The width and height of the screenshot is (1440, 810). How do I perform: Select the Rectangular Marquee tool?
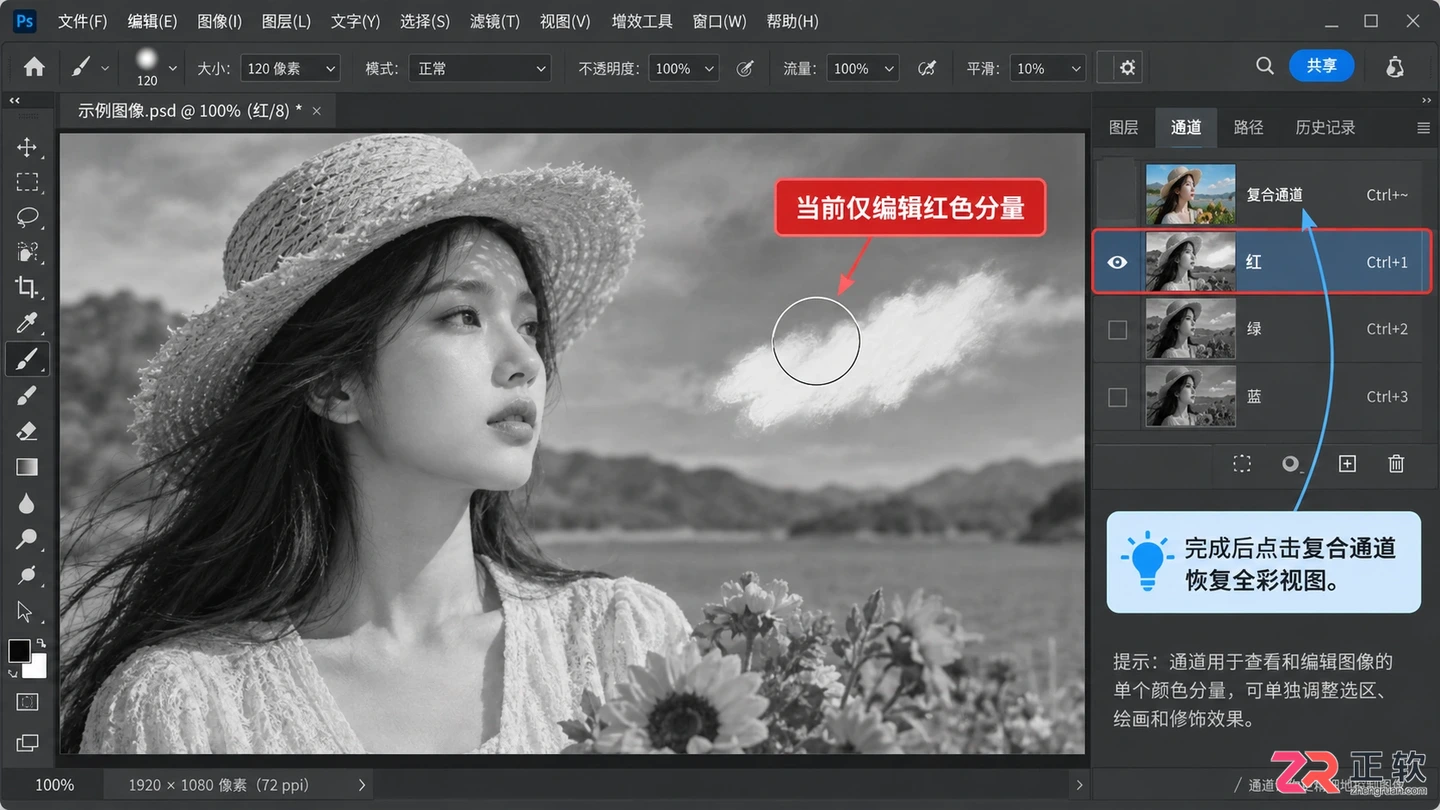coord(27,182)
